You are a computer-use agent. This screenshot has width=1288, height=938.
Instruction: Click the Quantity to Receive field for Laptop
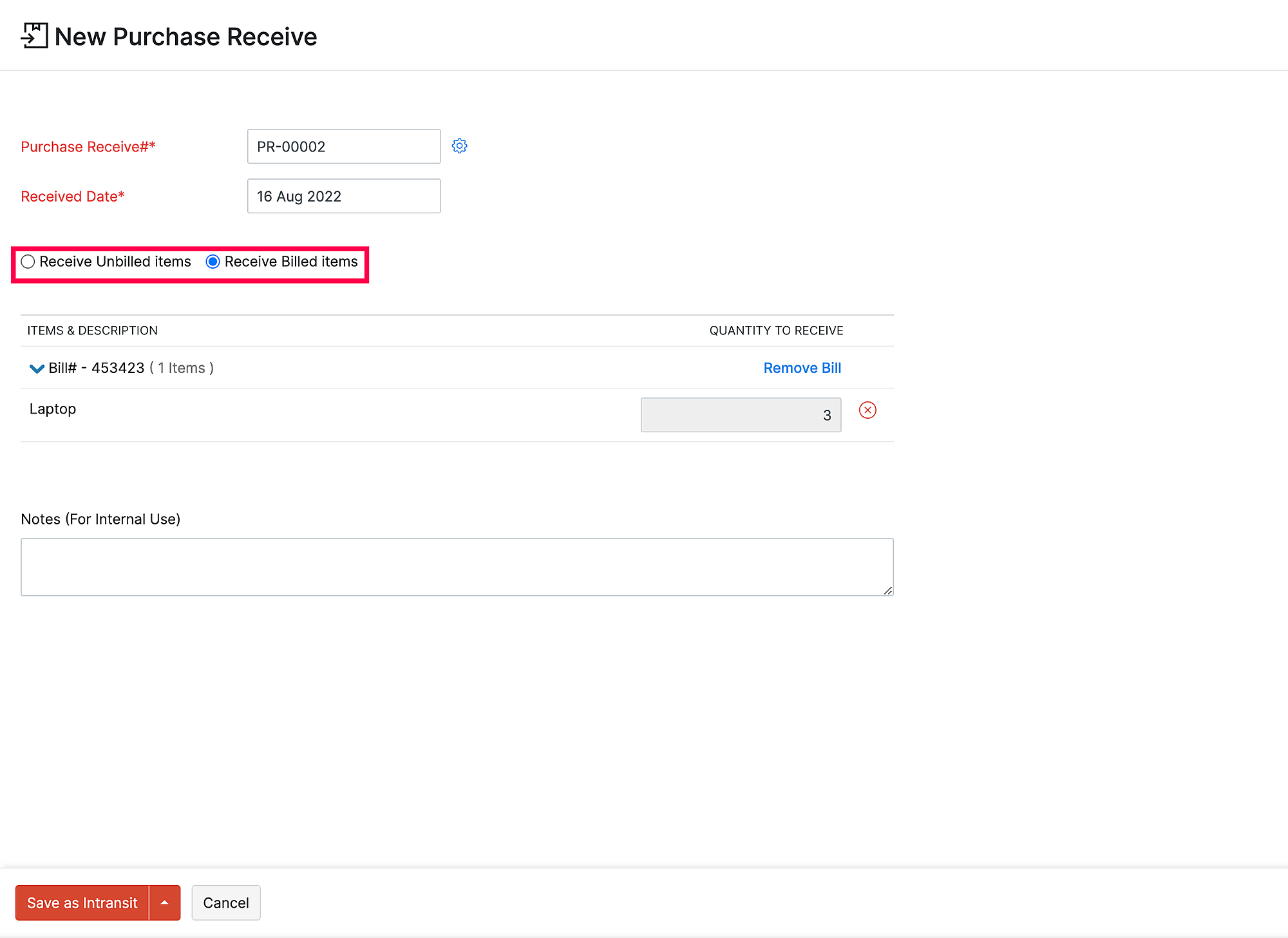[741, 415]
